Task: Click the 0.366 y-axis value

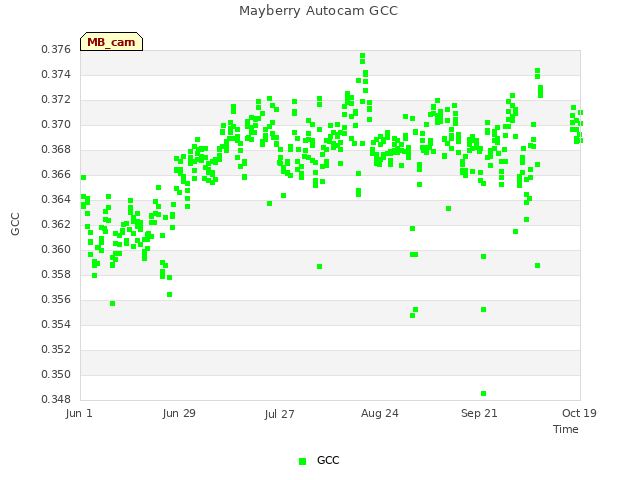Action: pos(56,174)
